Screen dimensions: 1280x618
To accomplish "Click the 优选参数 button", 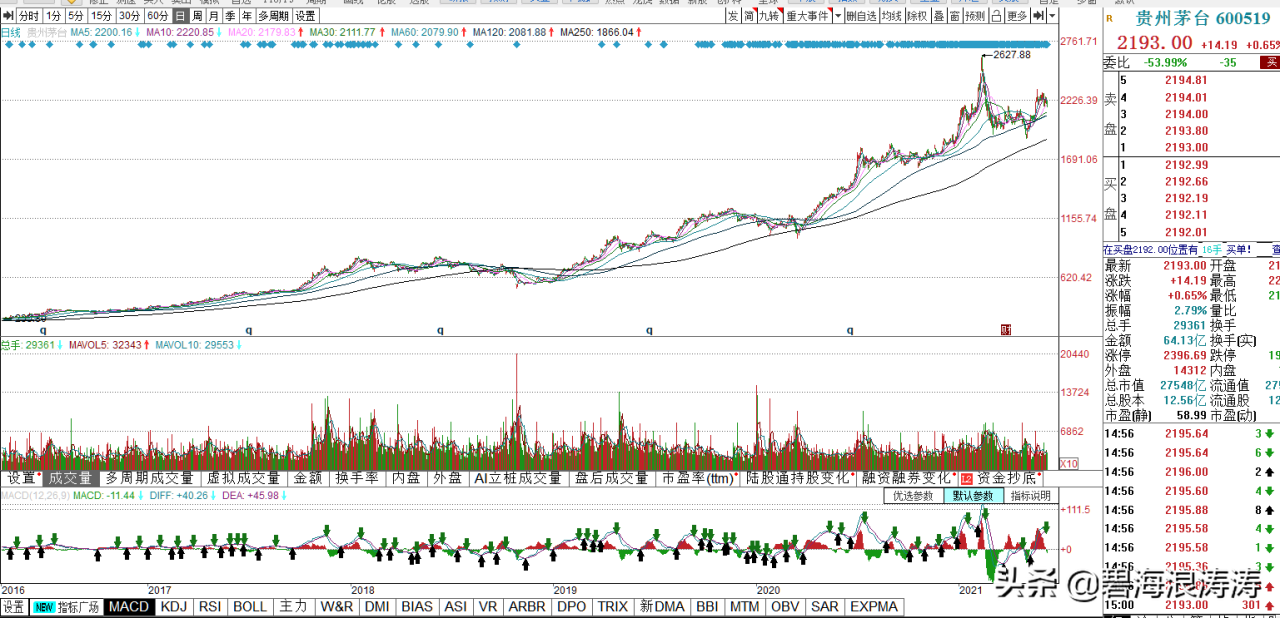I will (913, 496).
